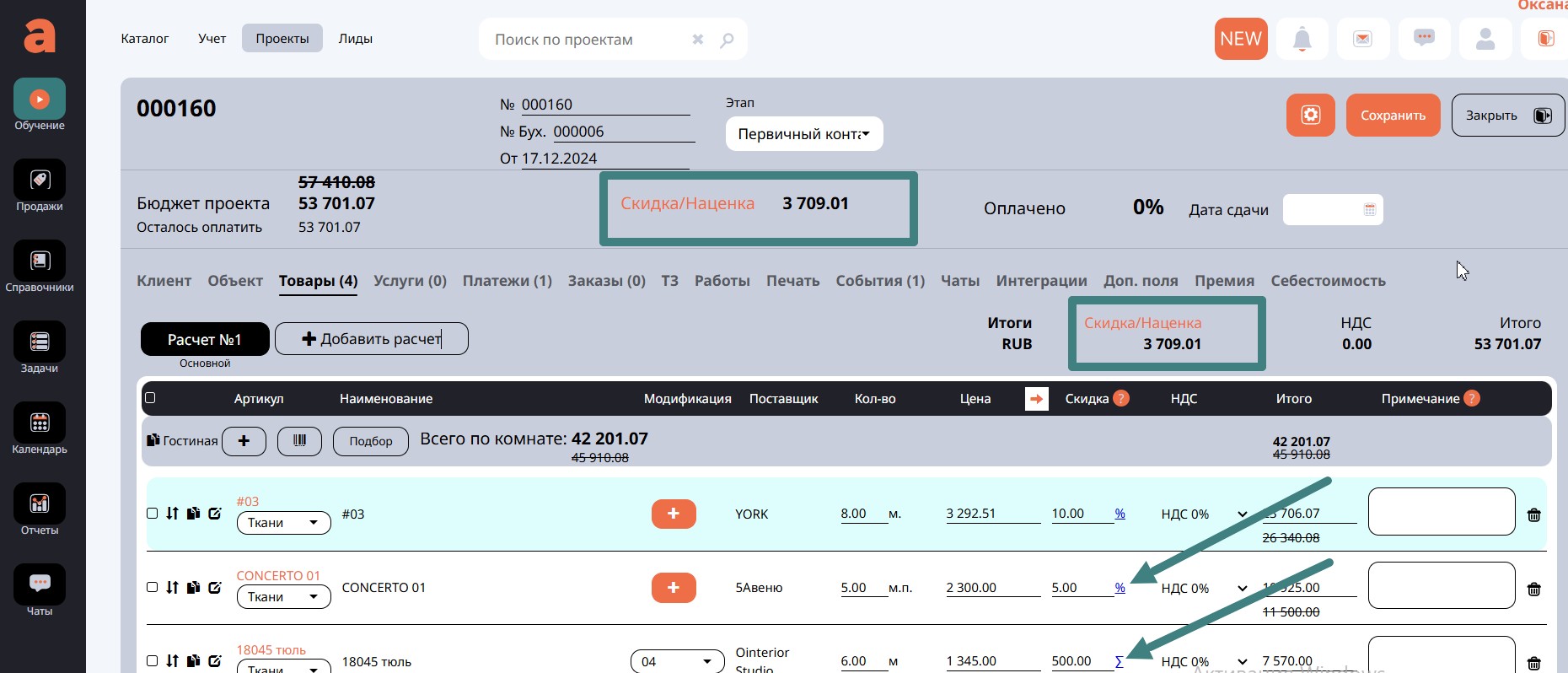Edit the CONCERTO 01 row with pencil icon
Screen dimensions: 1568x673
pyautogui.click(x=215, y=587)
